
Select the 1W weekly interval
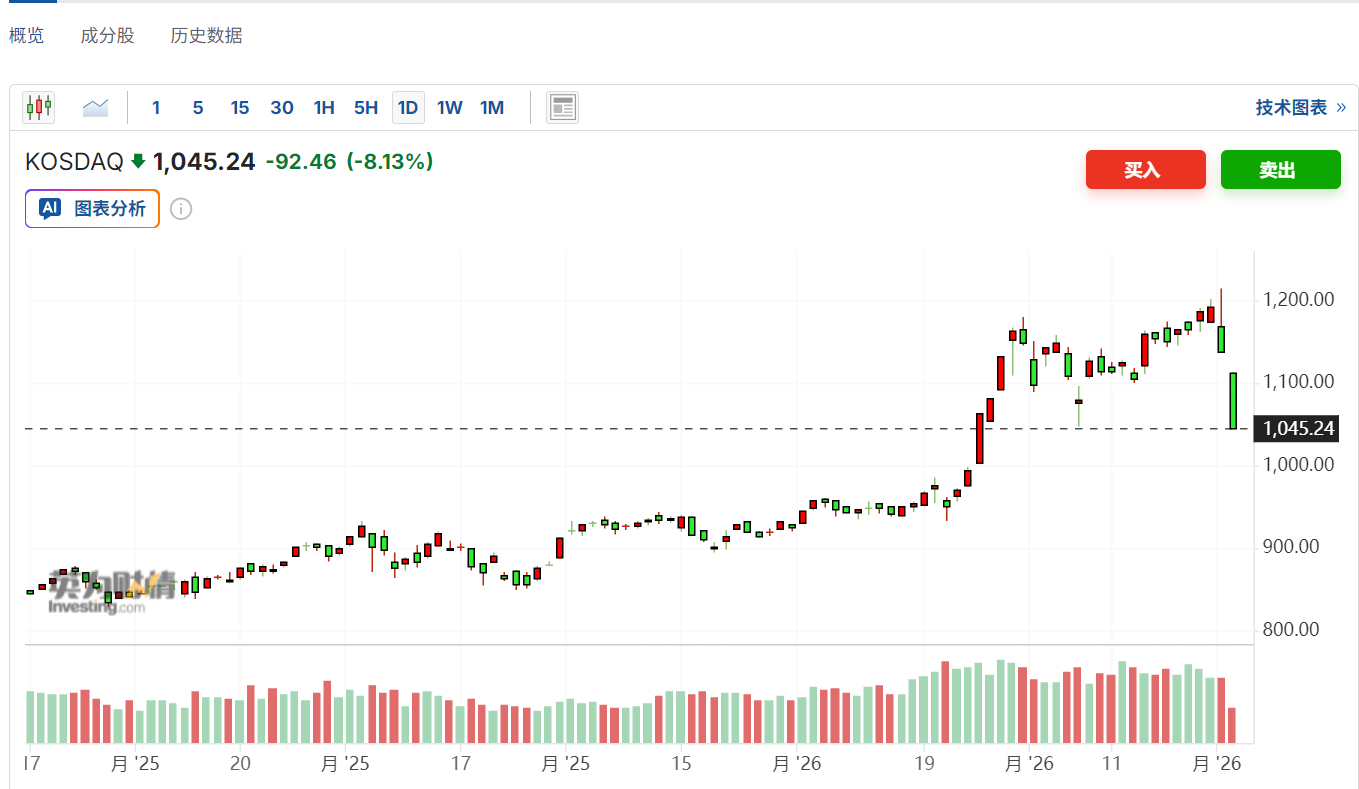click(x=450, y=108)
